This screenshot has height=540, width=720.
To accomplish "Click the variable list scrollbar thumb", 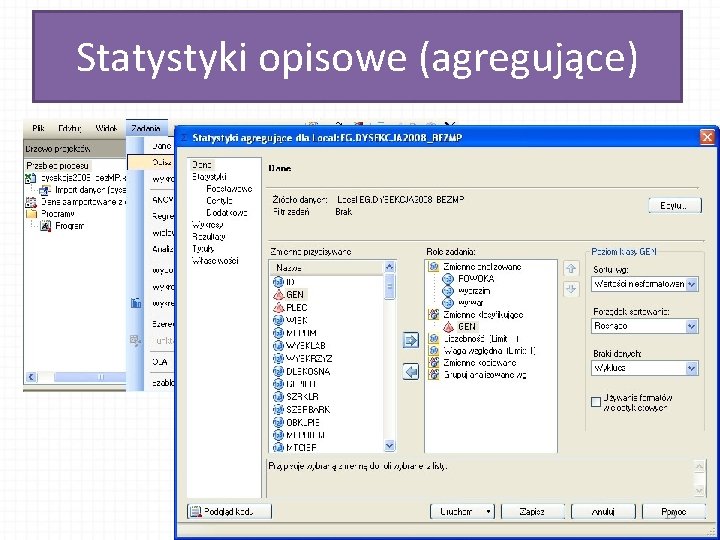I will tap(389, 287).
